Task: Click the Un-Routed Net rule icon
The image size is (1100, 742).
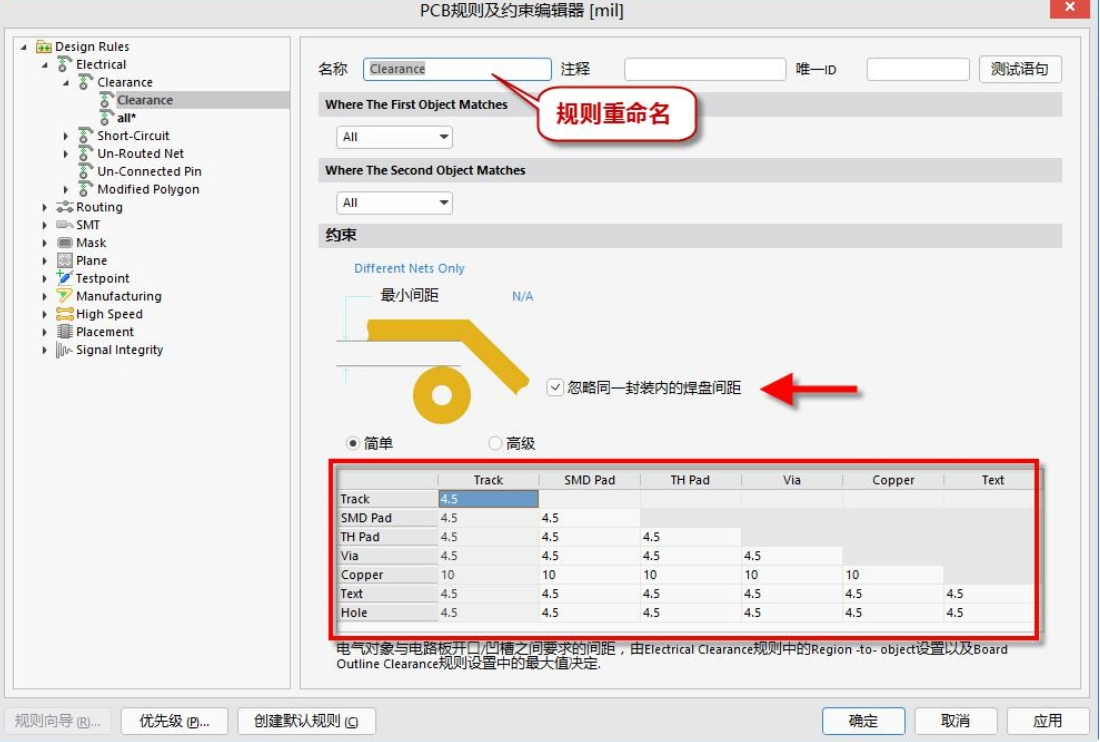Action: click(86, 154)
